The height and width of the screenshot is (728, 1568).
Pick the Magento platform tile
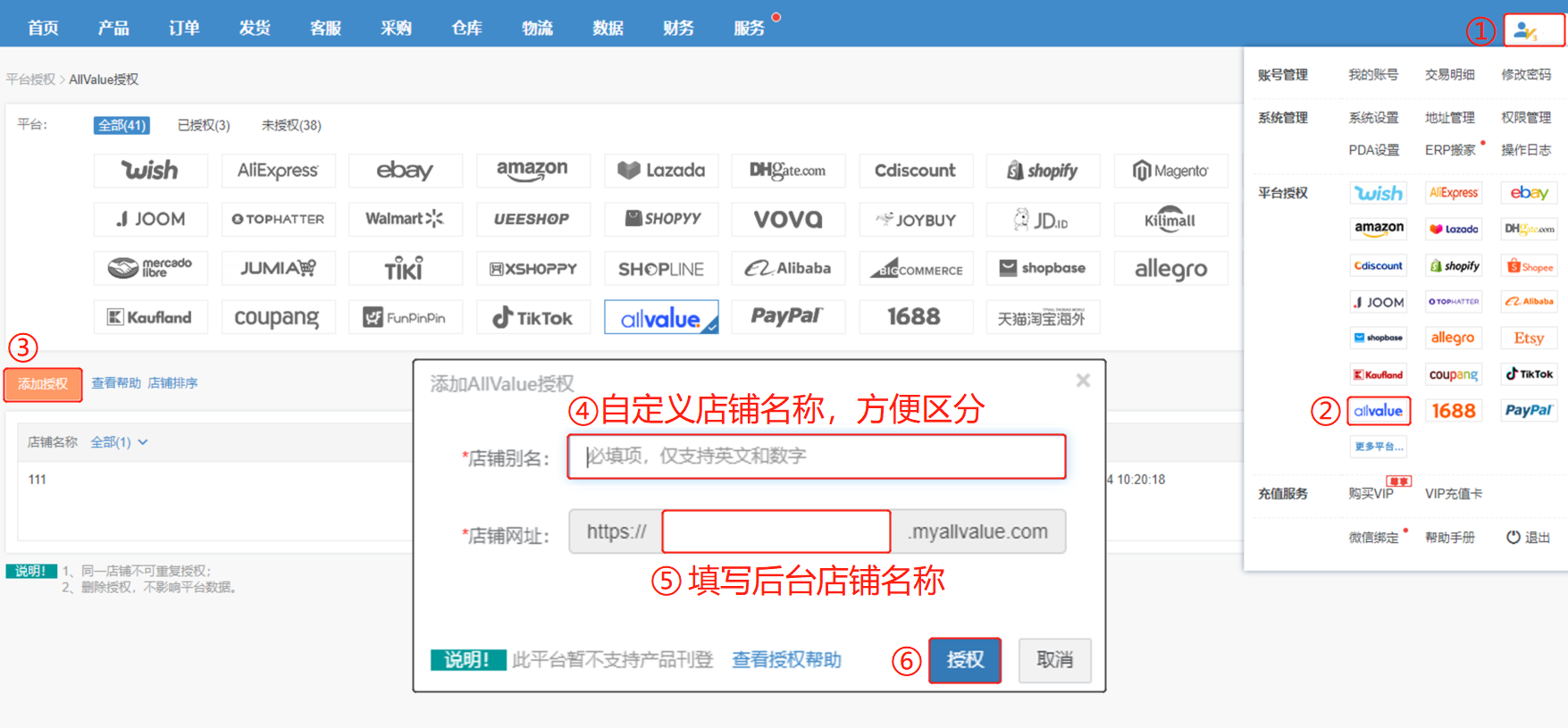point(1170,170)
